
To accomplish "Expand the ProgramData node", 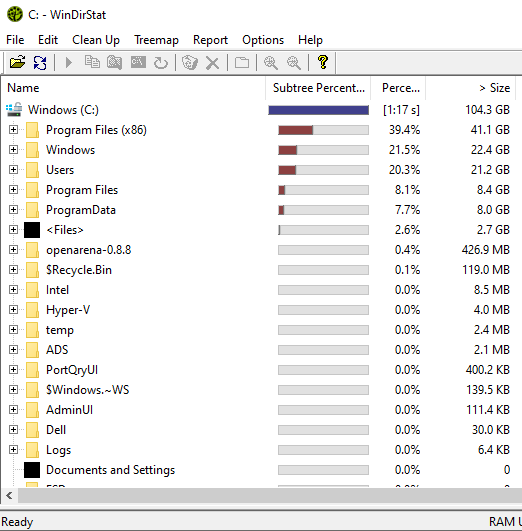I will click(x=13, y=209).
